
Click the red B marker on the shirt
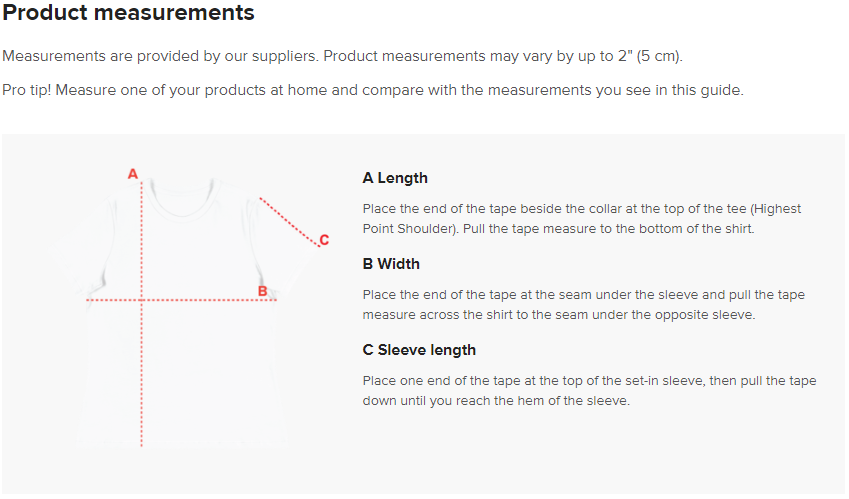[262, 291]
